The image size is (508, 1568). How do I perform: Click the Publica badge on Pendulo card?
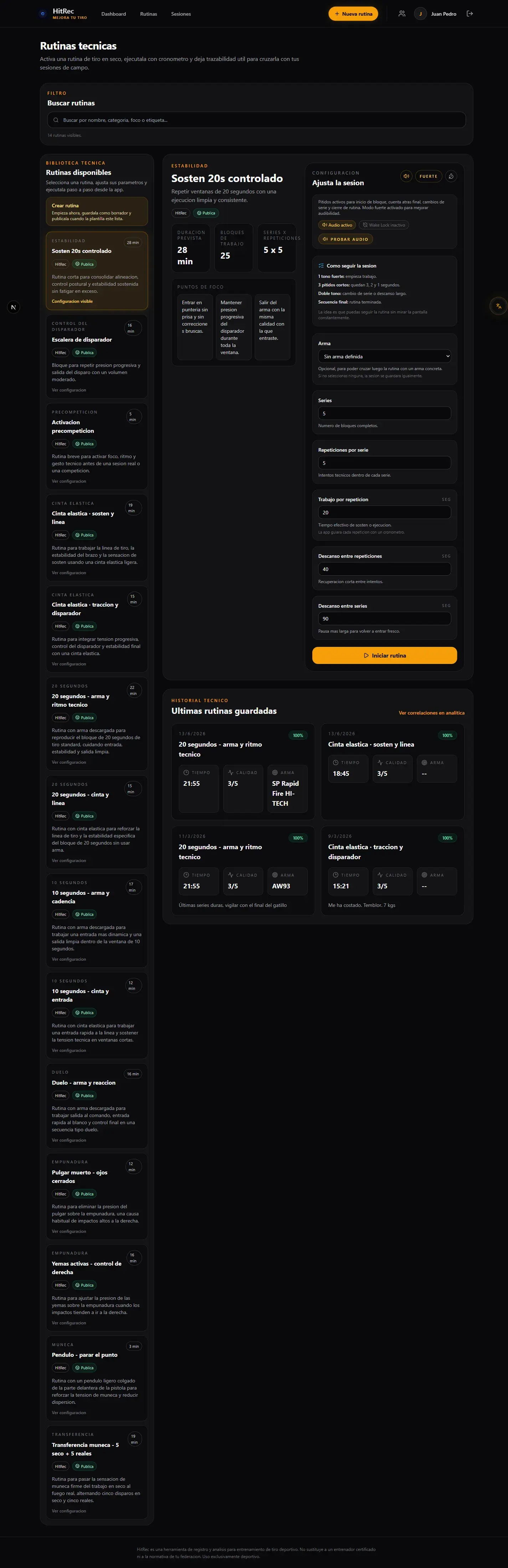pyautogui.click(x=85, y=1368)
